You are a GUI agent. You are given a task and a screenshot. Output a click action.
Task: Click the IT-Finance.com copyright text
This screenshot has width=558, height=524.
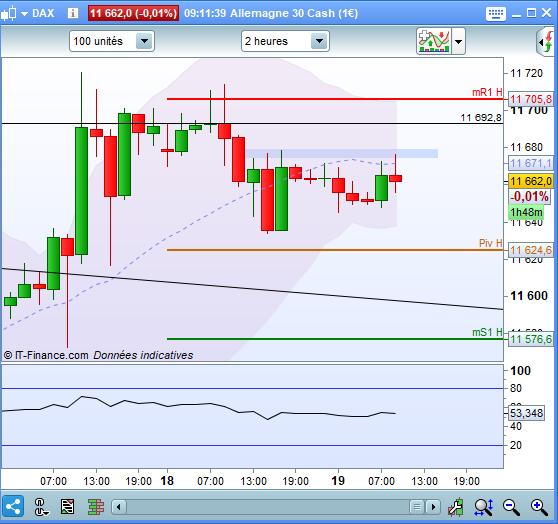coord(46,355)
